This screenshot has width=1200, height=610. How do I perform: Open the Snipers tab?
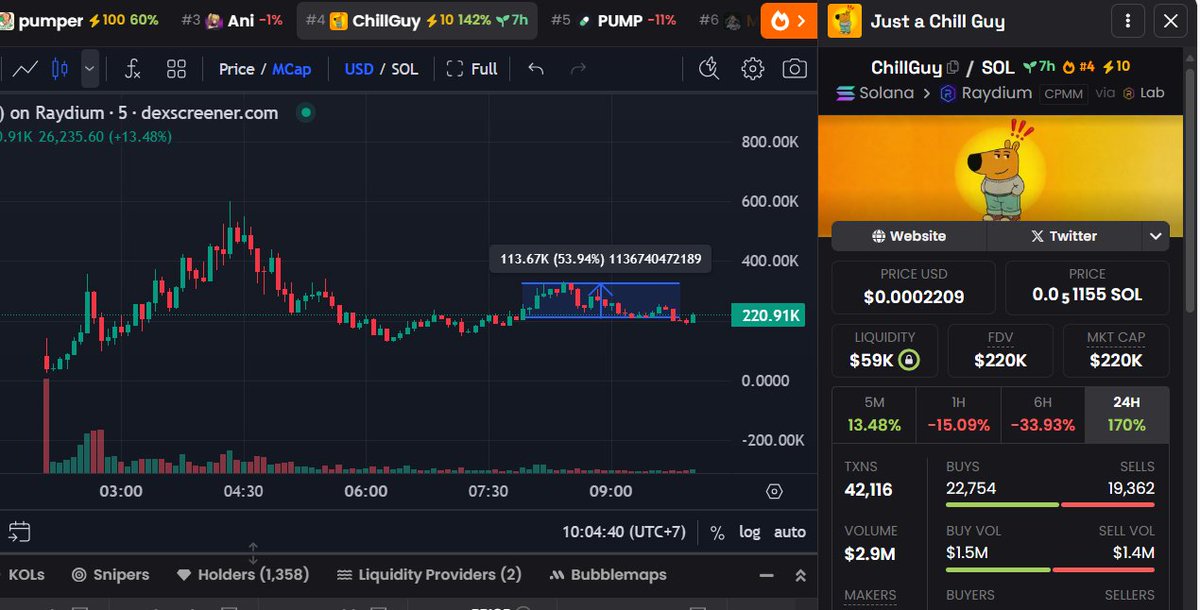110,575
